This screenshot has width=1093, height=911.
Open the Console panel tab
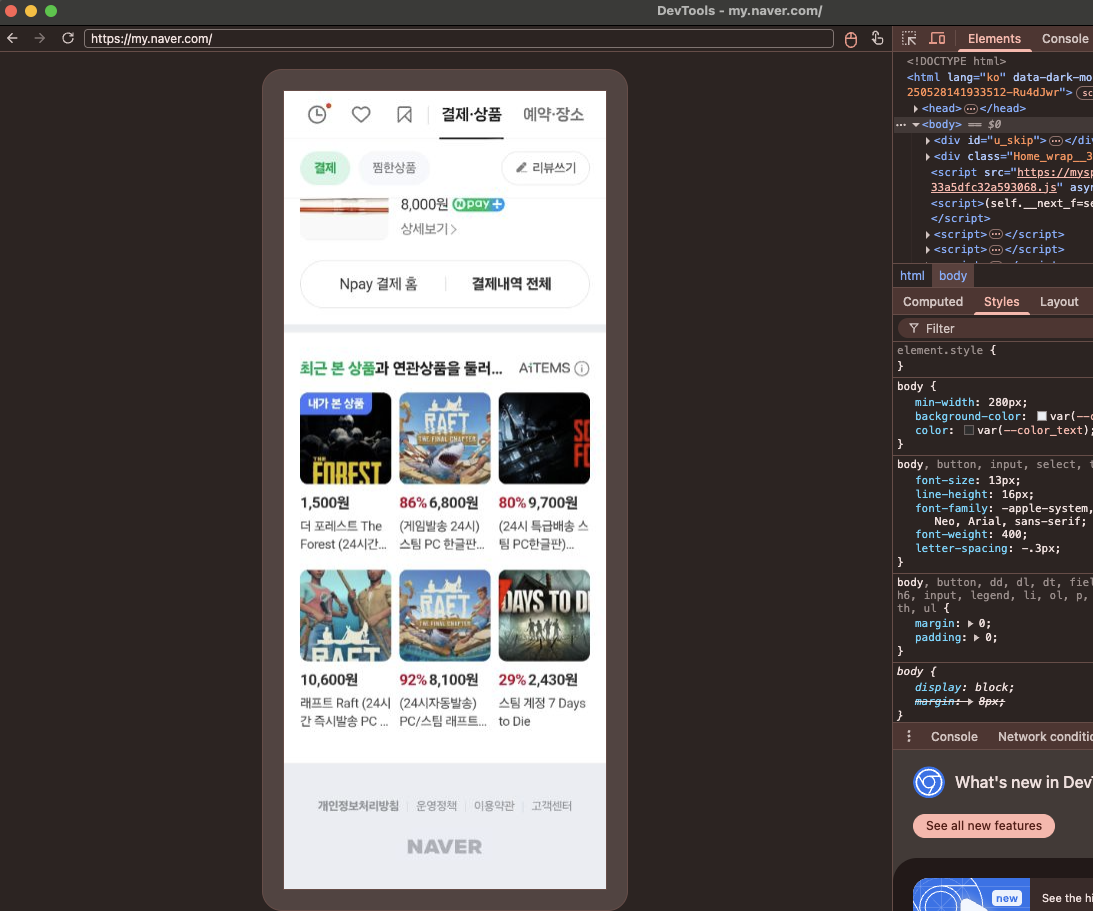point(1064,38)
